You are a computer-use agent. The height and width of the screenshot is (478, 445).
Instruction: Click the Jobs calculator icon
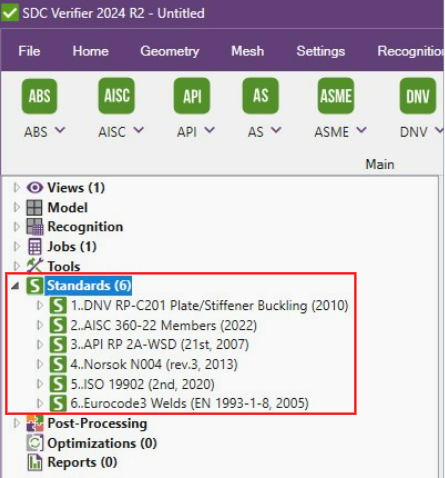(x=35, y=247)
